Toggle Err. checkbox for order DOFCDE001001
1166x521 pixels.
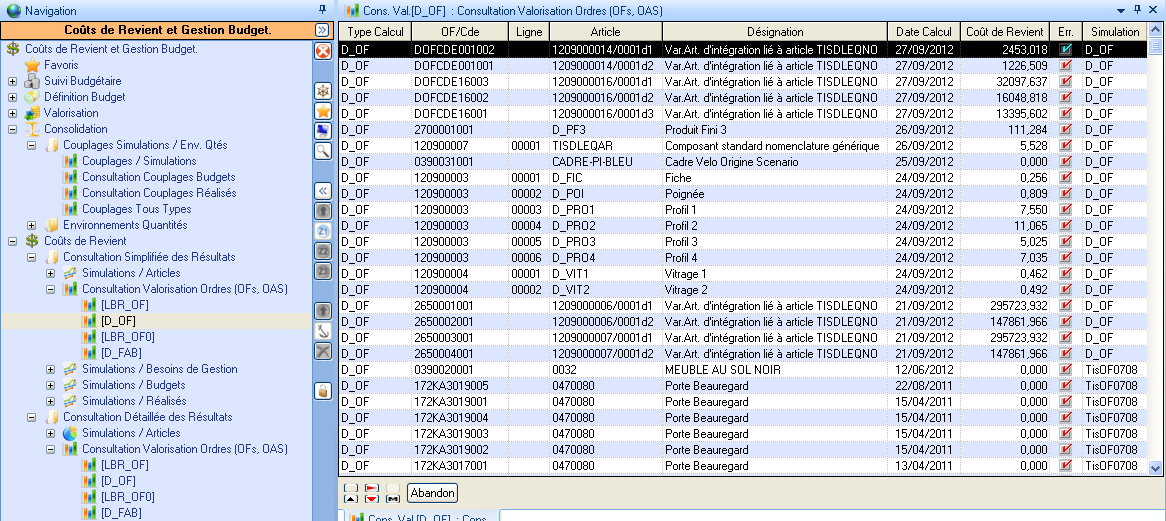[x=1066, y=65]
